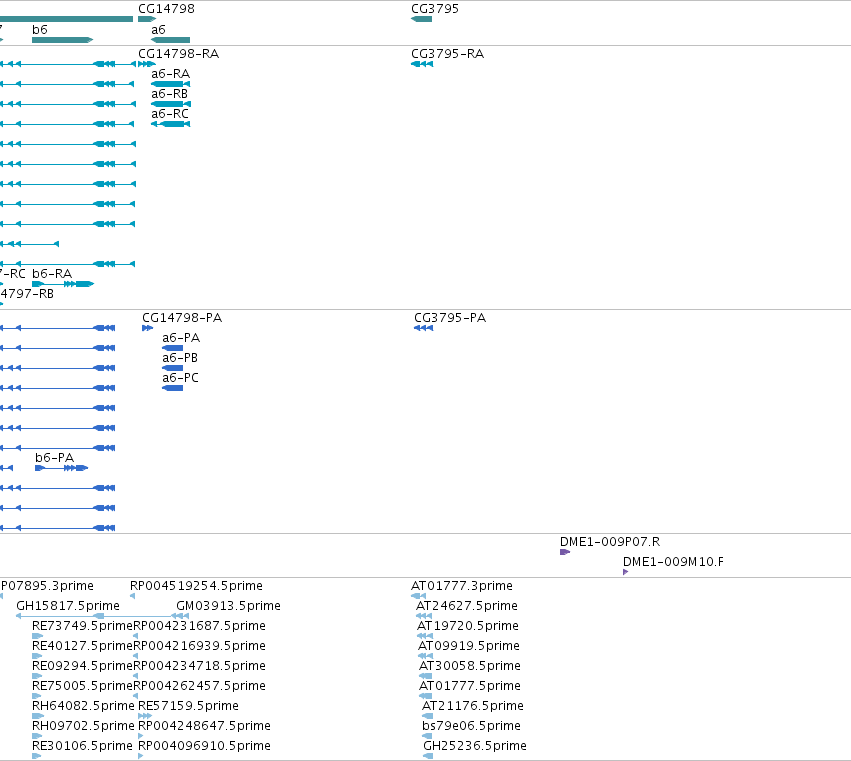Click the b6-RA transcript label

(x=52, y=274)
